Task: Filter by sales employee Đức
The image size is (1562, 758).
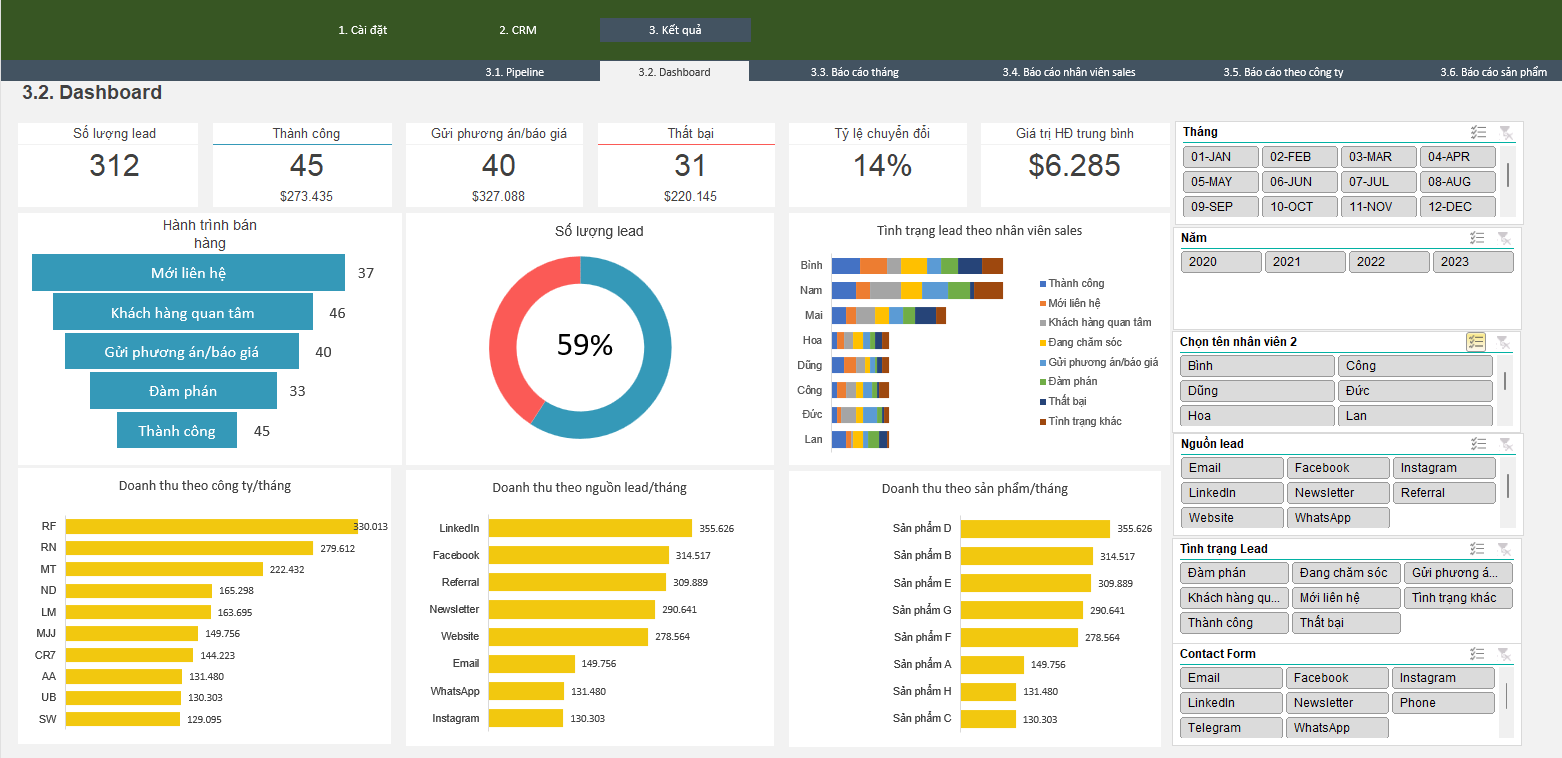Action: coord(1415,391)
